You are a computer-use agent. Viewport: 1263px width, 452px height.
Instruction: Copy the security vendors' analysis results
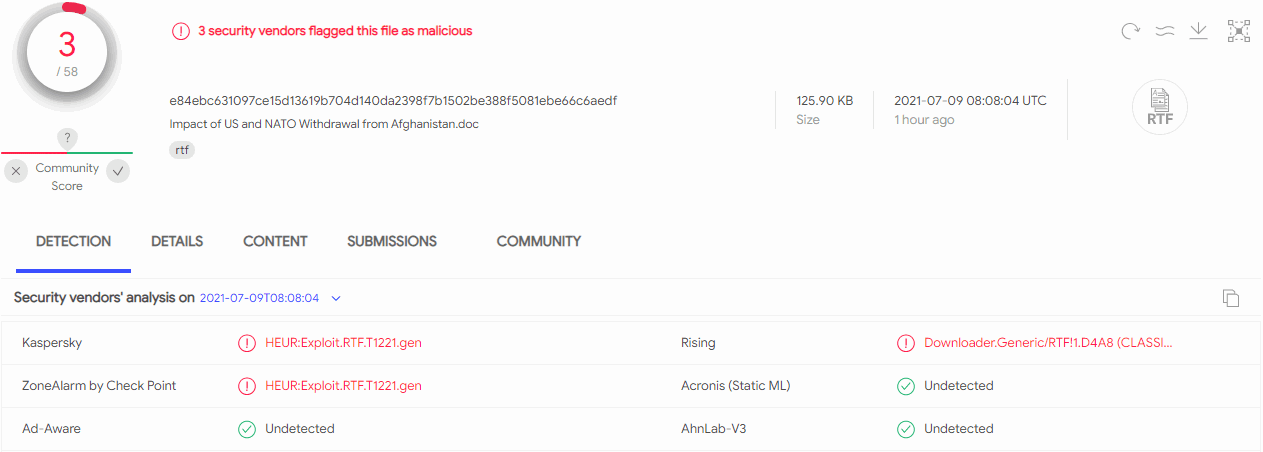(1231, 298)
